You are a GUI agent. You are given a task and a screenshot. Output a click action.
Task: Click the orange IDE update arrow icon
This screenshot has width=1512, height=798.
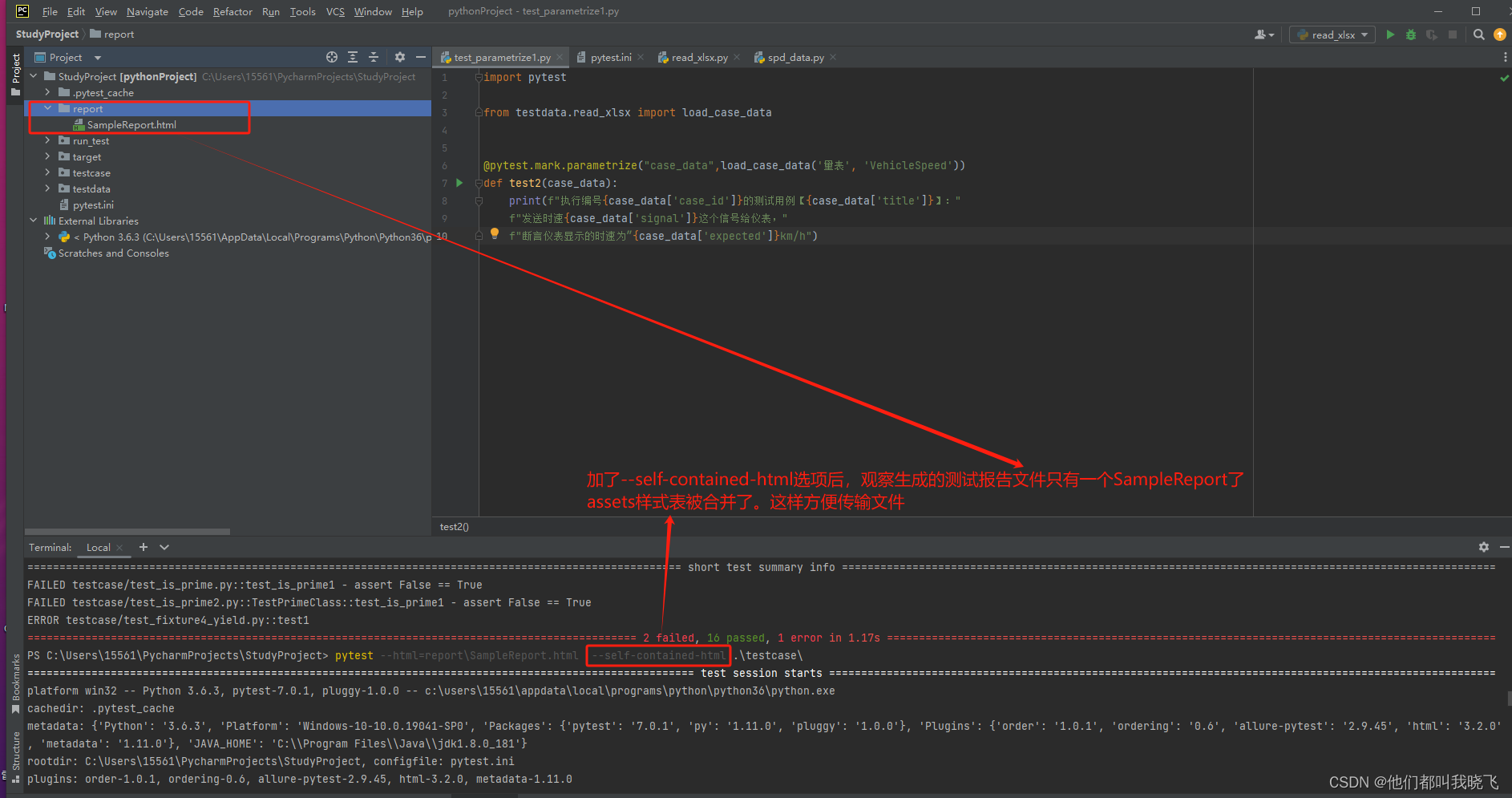coord(1500,34)
